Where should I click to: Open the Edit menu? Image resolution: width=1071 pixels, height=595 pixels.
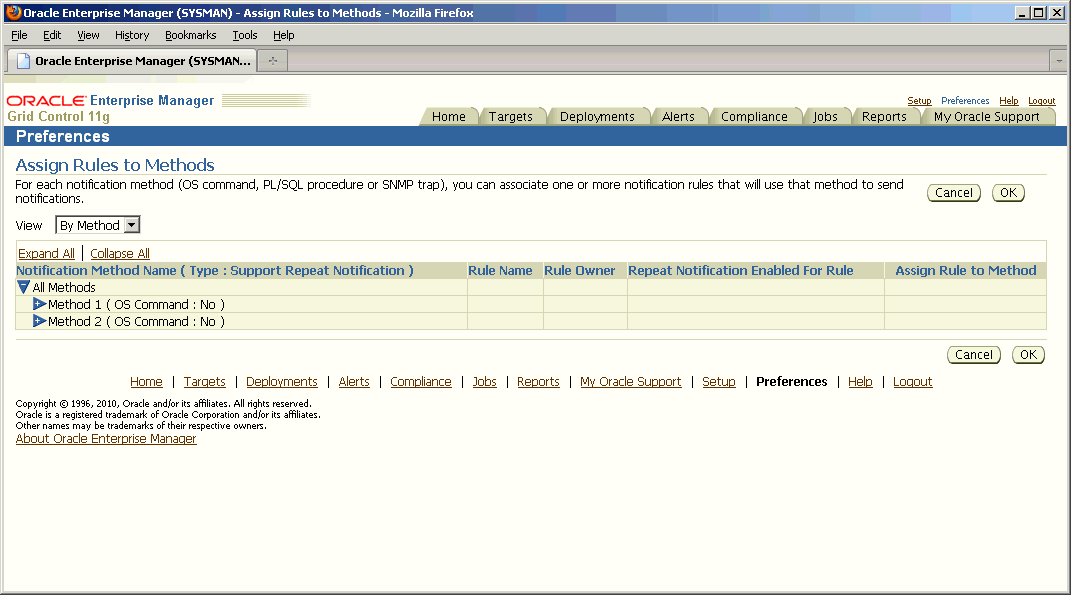click(52, 35)
